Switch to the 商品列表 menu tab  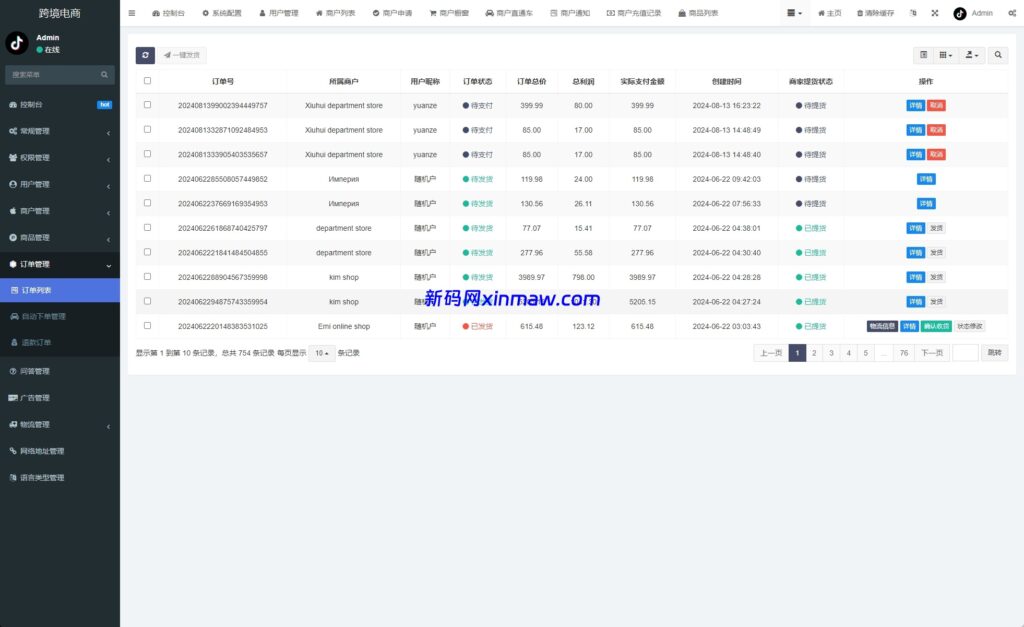(700, 13)
